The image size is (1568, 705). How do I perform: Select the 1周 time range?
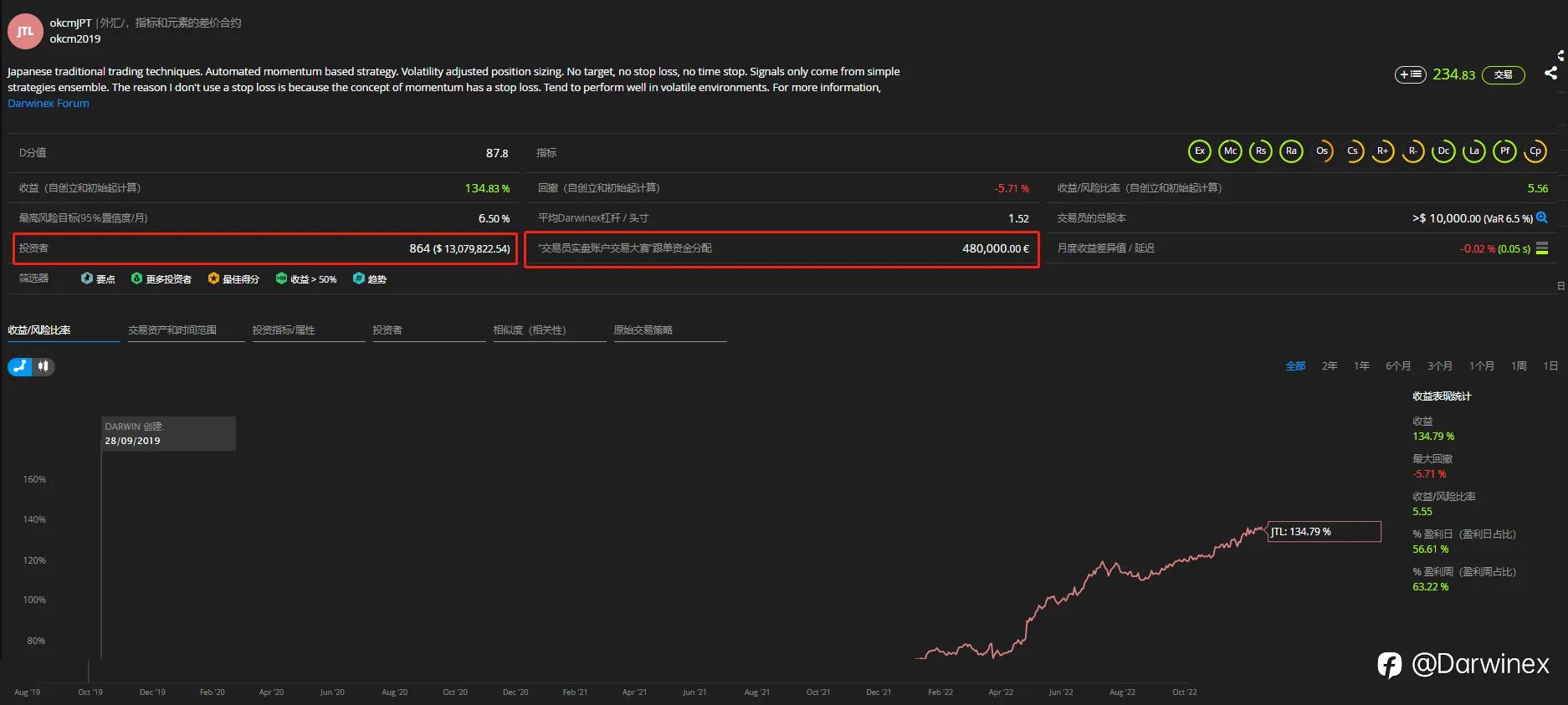pos(1519,366)
